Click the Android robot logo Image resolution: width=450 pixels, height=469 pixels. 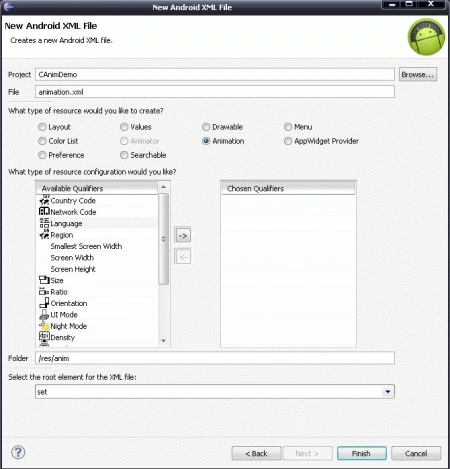coord(426,37)
